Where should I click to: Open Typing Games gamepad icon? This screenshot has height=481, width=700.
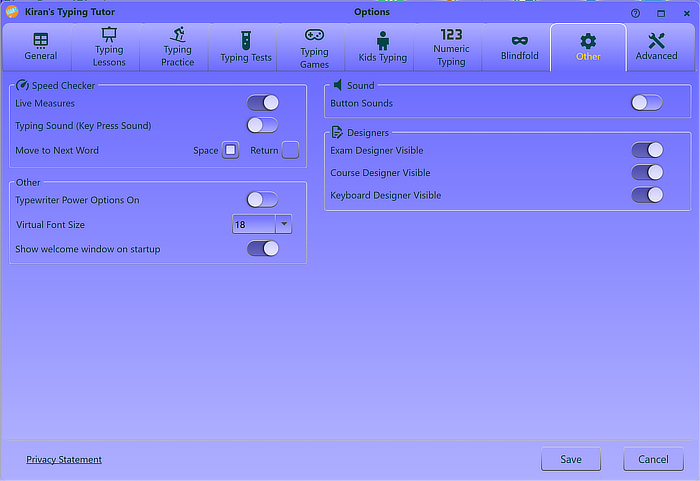click(x=314, y=35)
